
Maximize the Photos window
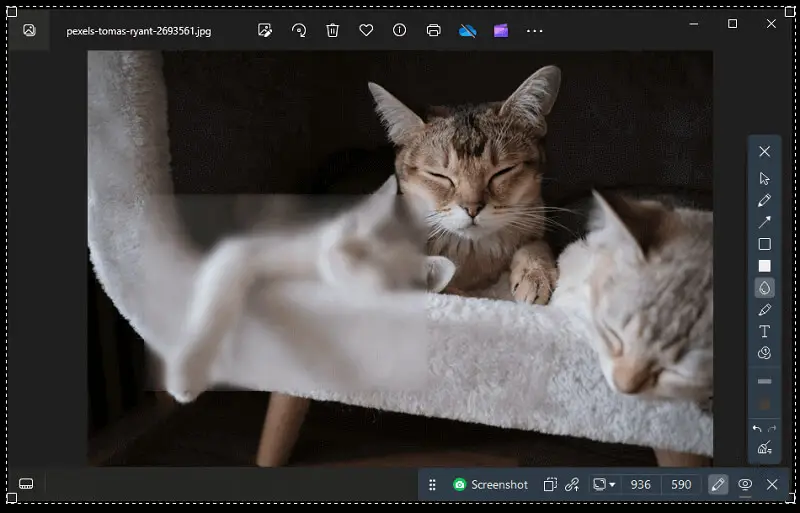(x=733, y=23)
